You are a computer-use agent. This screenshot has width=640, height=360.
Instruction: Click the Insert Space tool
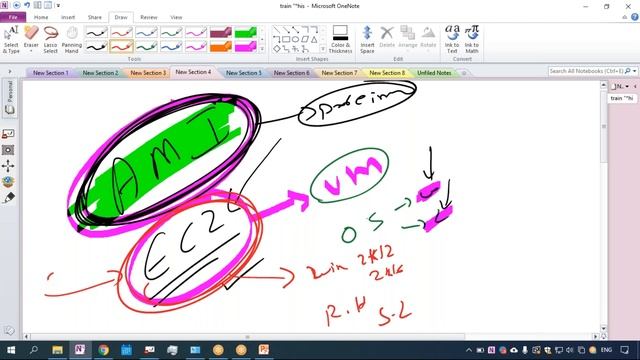(367, 40)
